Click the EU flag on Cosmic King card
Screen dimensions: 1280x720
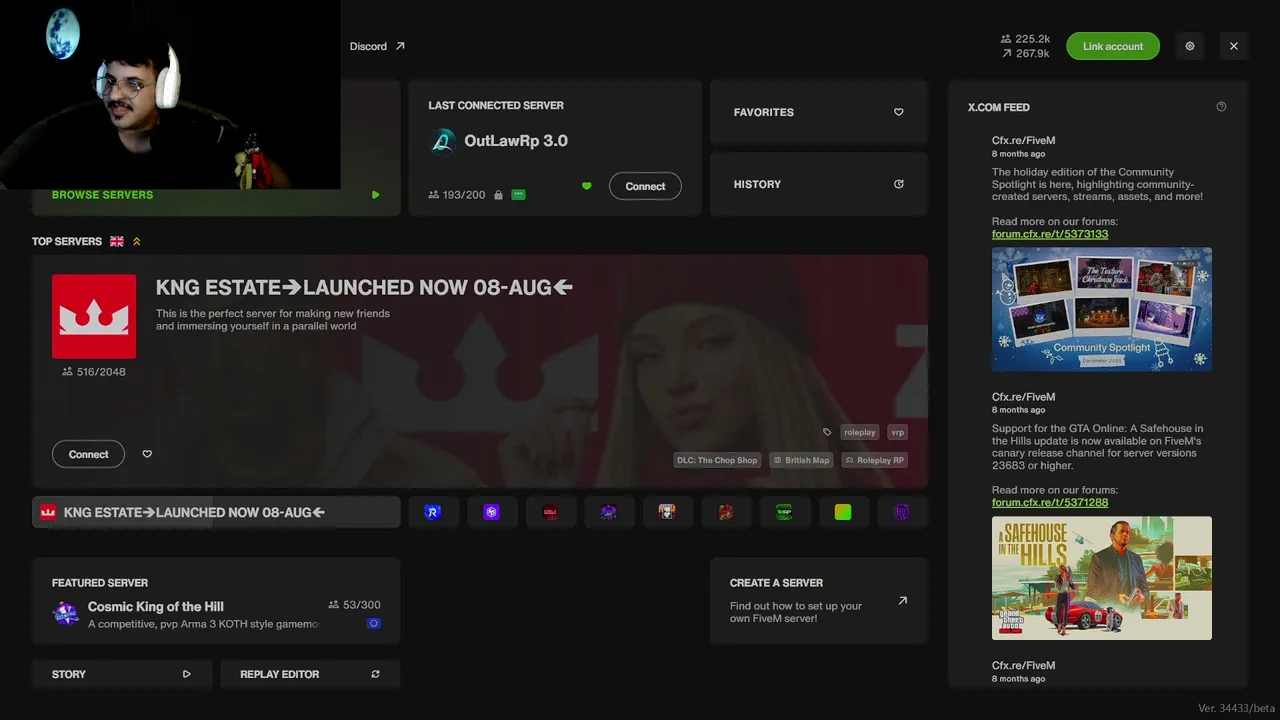point(373,623)
